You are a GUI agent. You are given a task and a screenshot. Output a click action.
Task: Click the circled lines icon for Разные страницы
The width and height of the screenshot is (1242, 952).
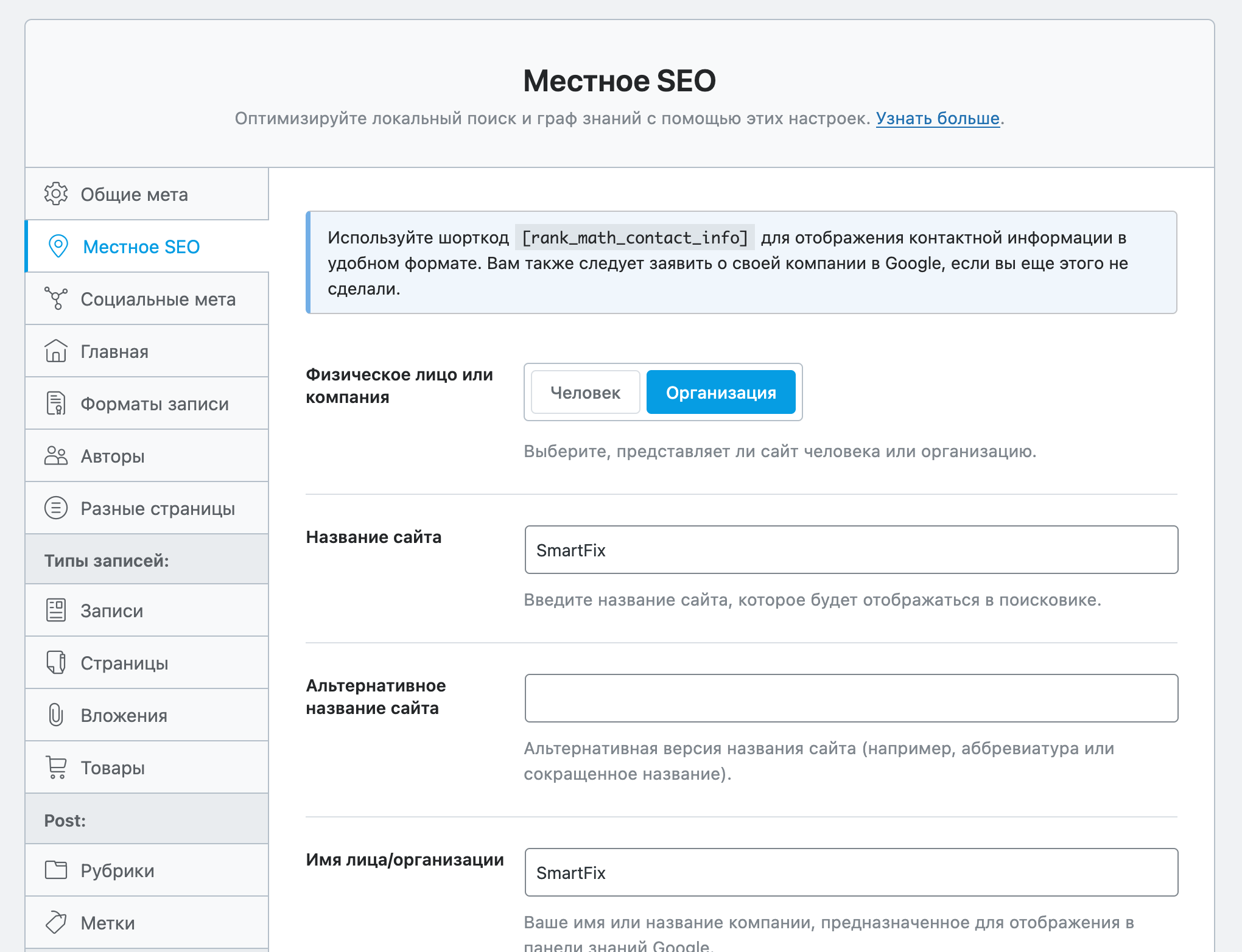pos(56,508)
